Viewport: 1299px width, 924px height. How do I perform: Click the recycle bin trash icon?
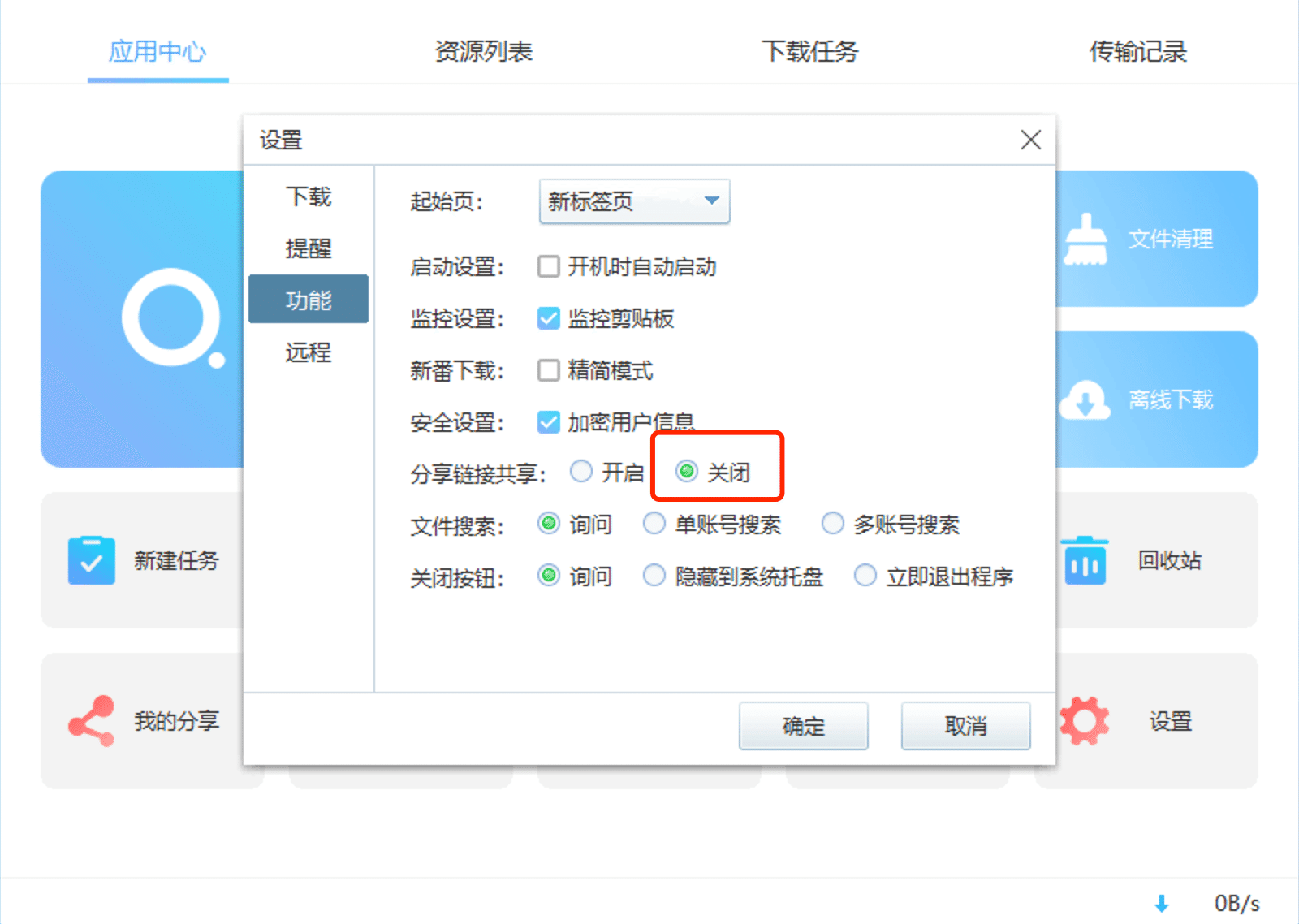click(x=1085, y=560)
